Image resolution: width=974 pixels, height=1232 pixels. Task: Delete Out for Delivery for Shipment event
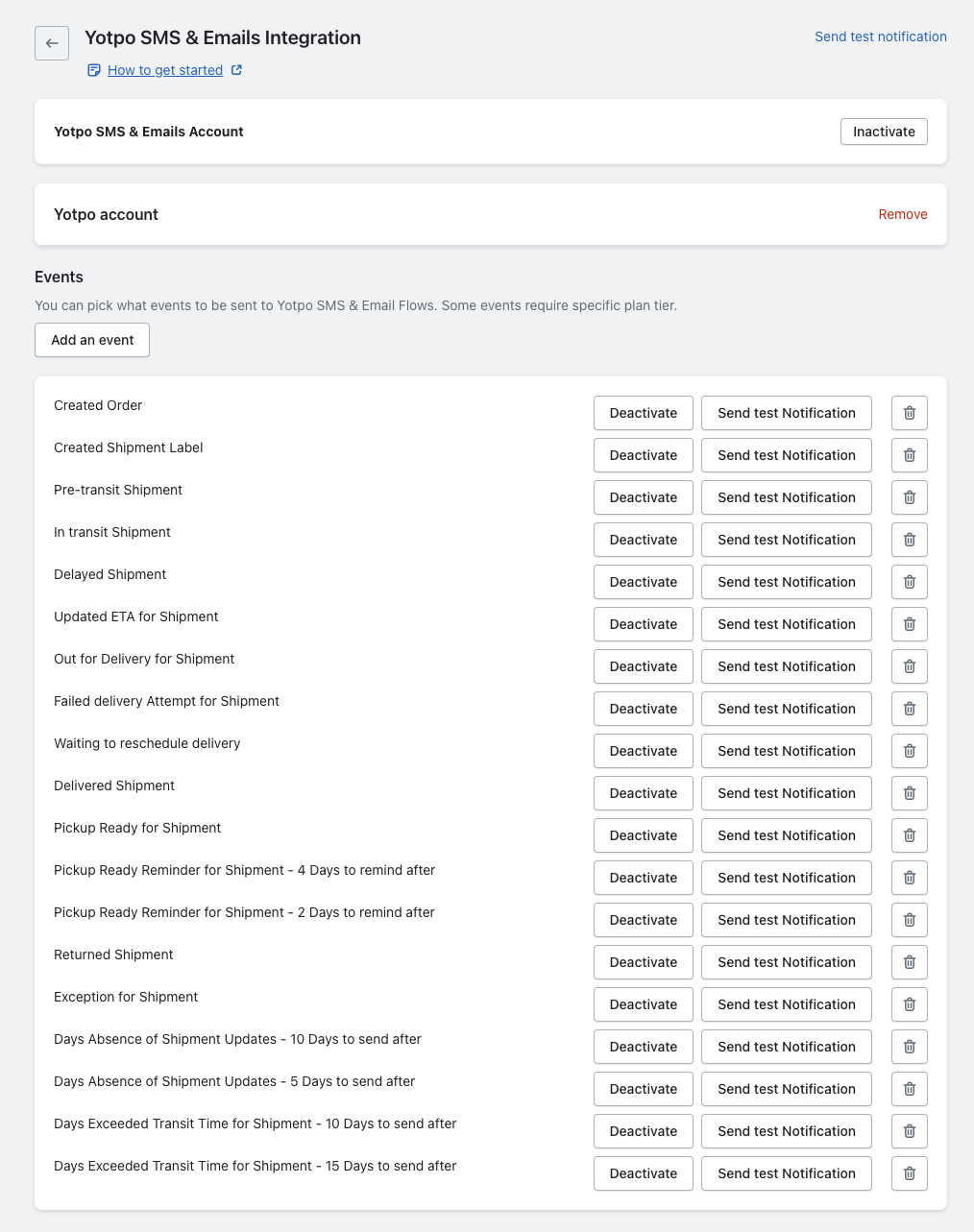click(x=909, y=666)
